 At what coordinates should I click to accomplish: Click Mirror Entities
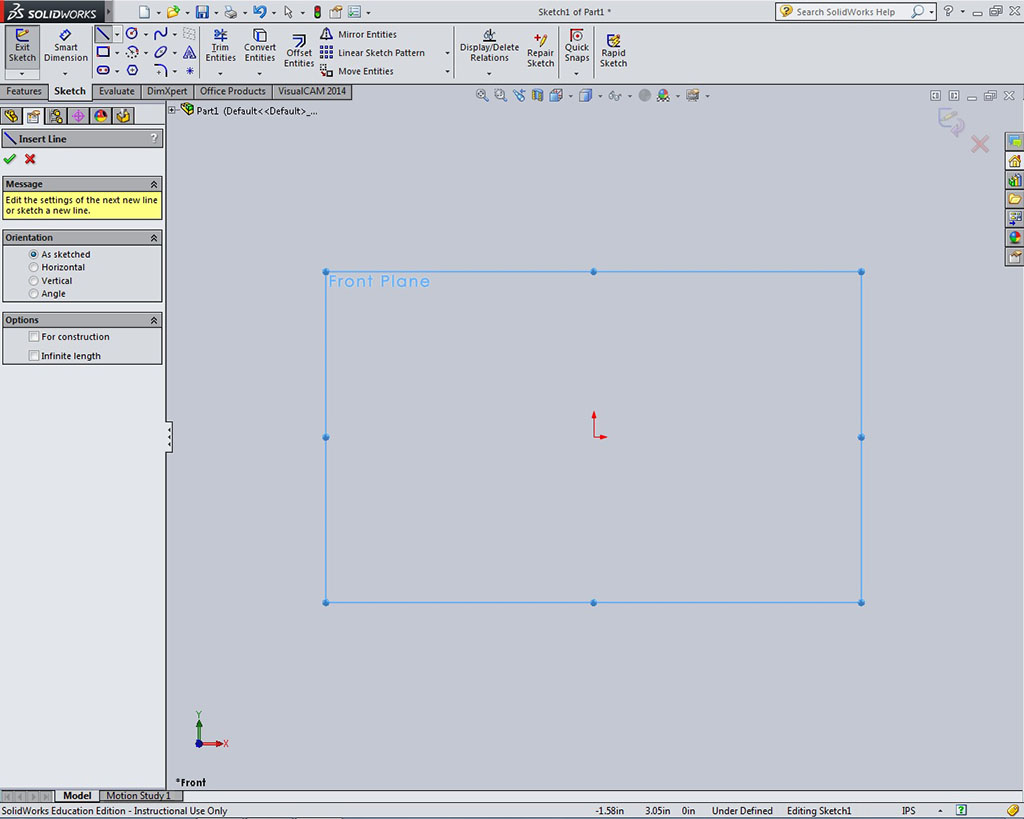(x=366, y=34)
